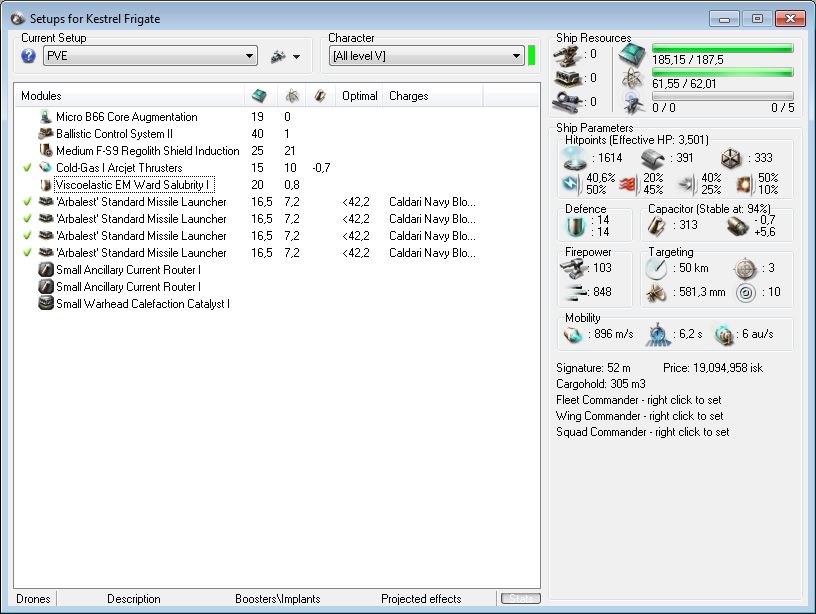This screenshot has width=816, height=614.
Task: Click the structure hitpoints icon
Action: pos(730,158)
